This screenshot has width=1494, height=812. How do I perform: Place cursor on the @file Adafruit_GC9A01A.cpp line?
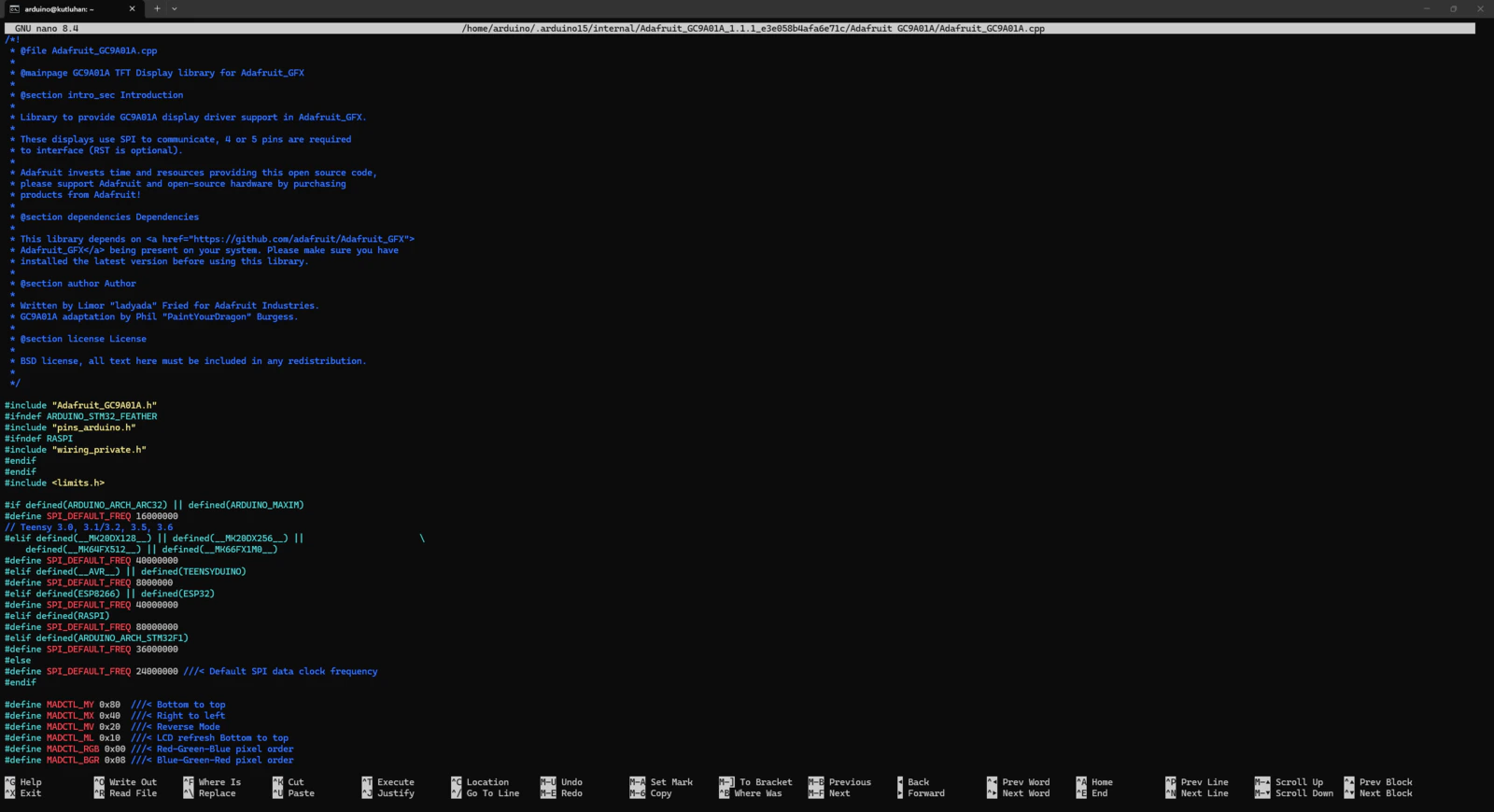coord(83,50)
